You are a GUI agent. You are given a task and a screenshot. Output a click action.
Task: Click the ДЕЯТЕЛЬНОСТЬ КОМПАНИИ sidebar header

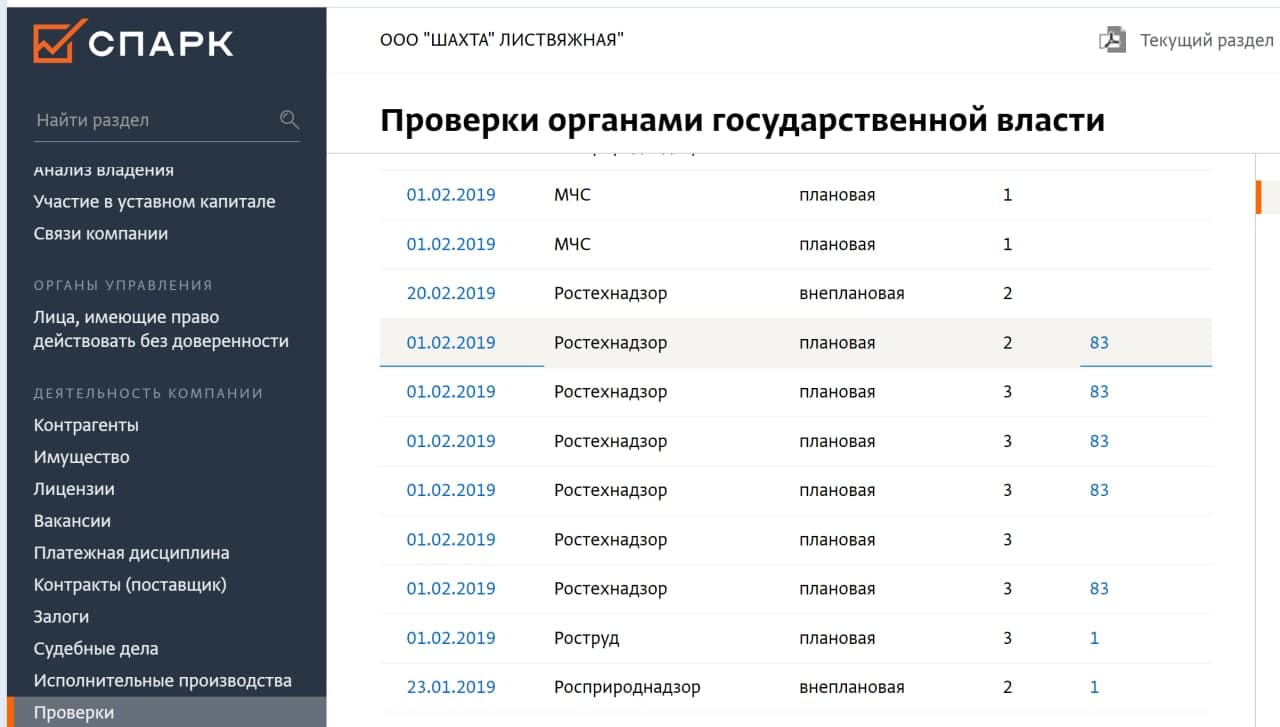pos(148,393)
